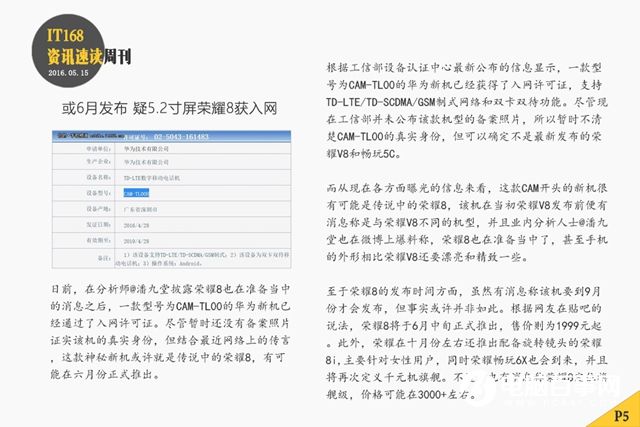Screen dimensions: 640x427
Task: Click the paragraph beginning 而从现在各方面曝光
Action: (467, 222)
